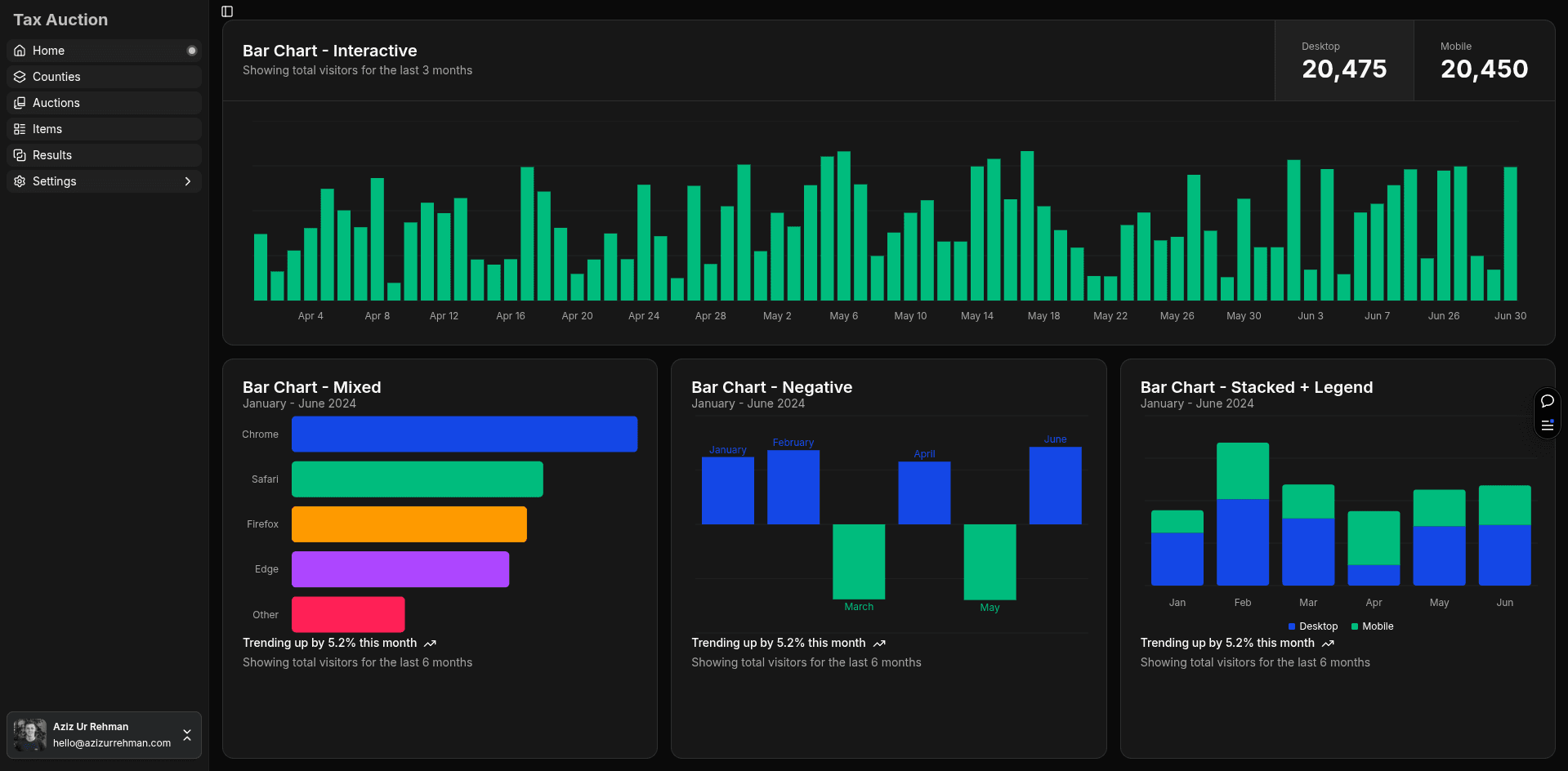The width and height of the screenshot is (1568, 771).
Task: Open Aziz Ur Rehman profile menu
Action: [x=103, y=735]
